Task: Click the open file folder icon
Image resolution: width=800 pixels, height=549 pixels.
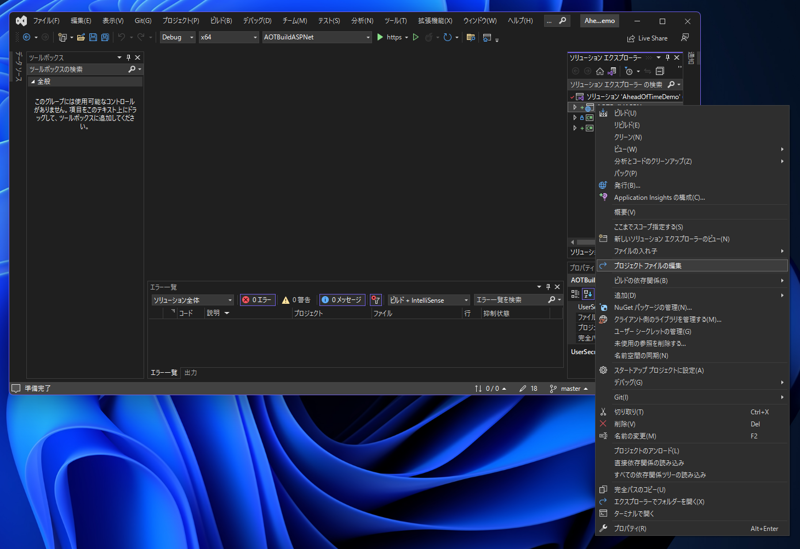Action: (81, 37)
